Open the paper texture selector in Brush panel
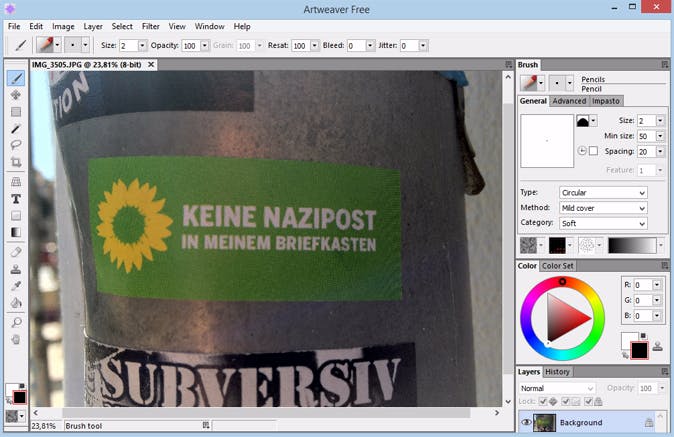Image resolution: width=674 pixels, height=437 pixels. click(532, 245)
